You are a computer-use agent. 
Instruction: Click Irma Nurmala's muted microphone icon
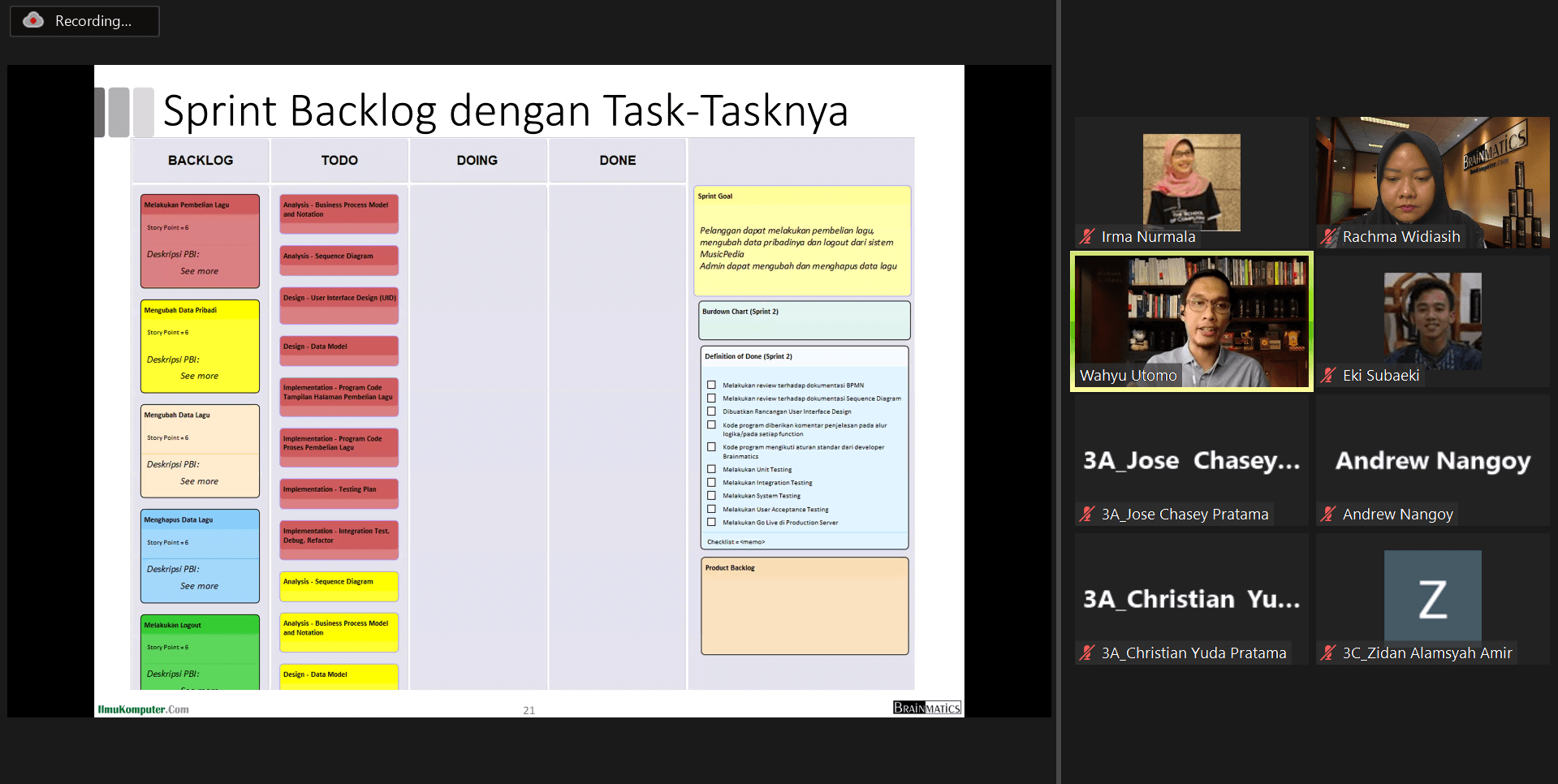coord(1087,237)
